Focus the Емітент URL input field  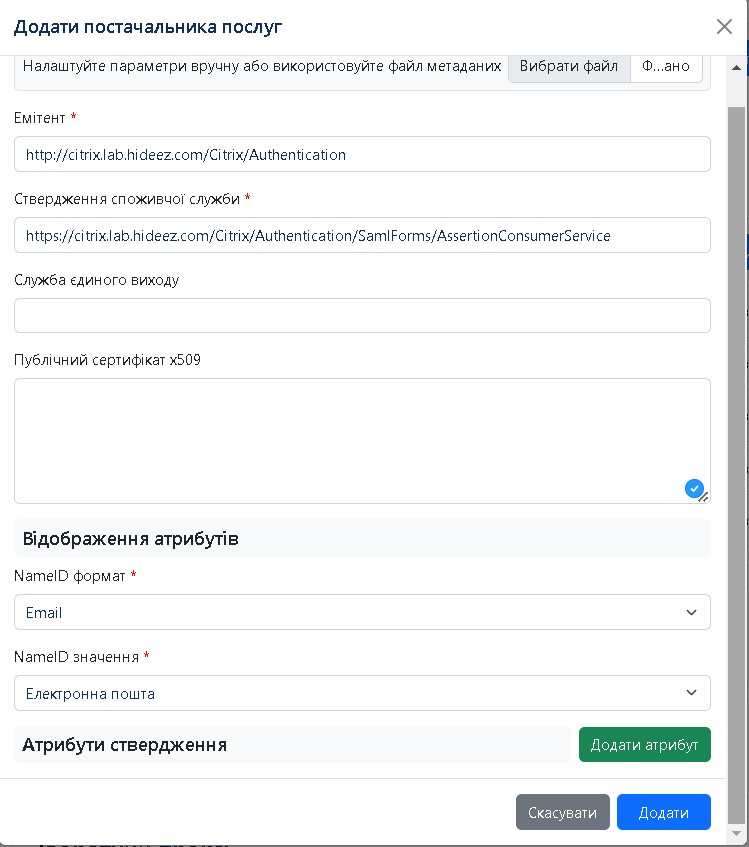pyautogui.click(x=362, y=154)
